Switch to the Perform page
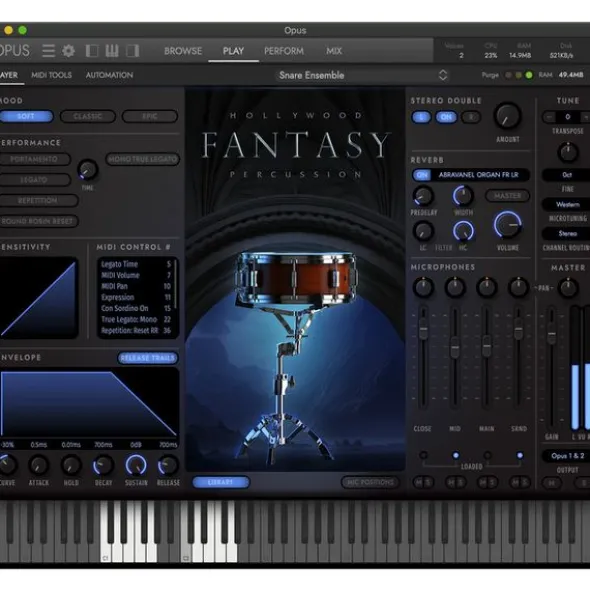The image size is (590, 591). pyautogui.click(x=284, y=51)
